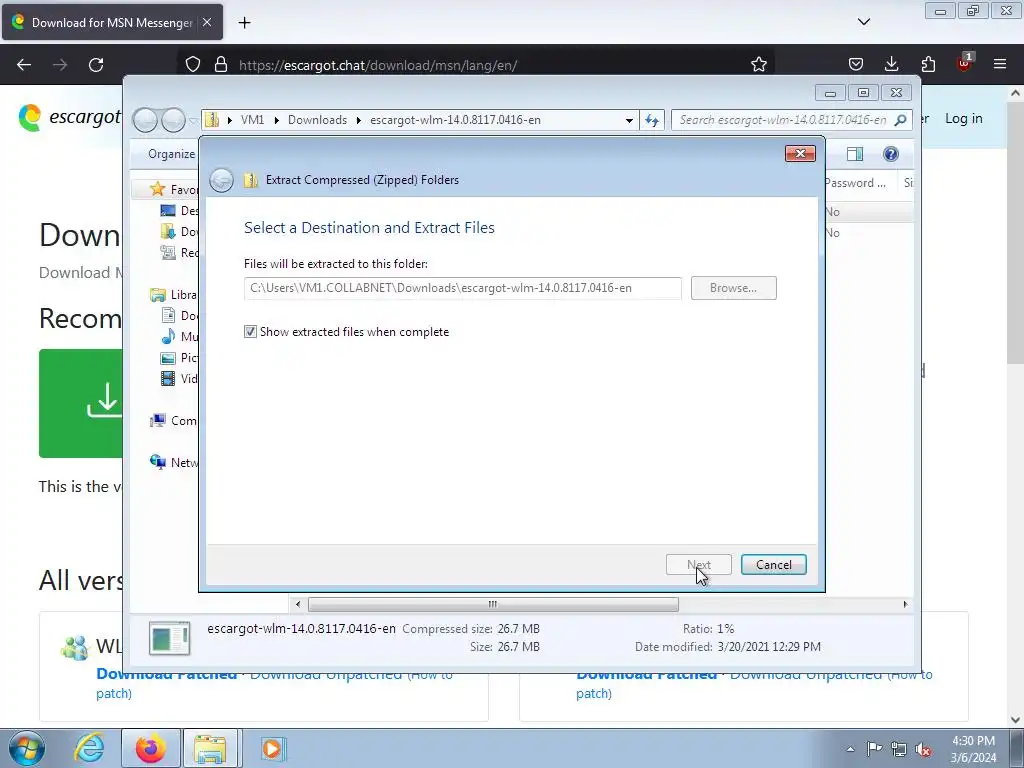
Task: Select Favorites in Explorer navigation pane
Action: (x=174, y=189)
